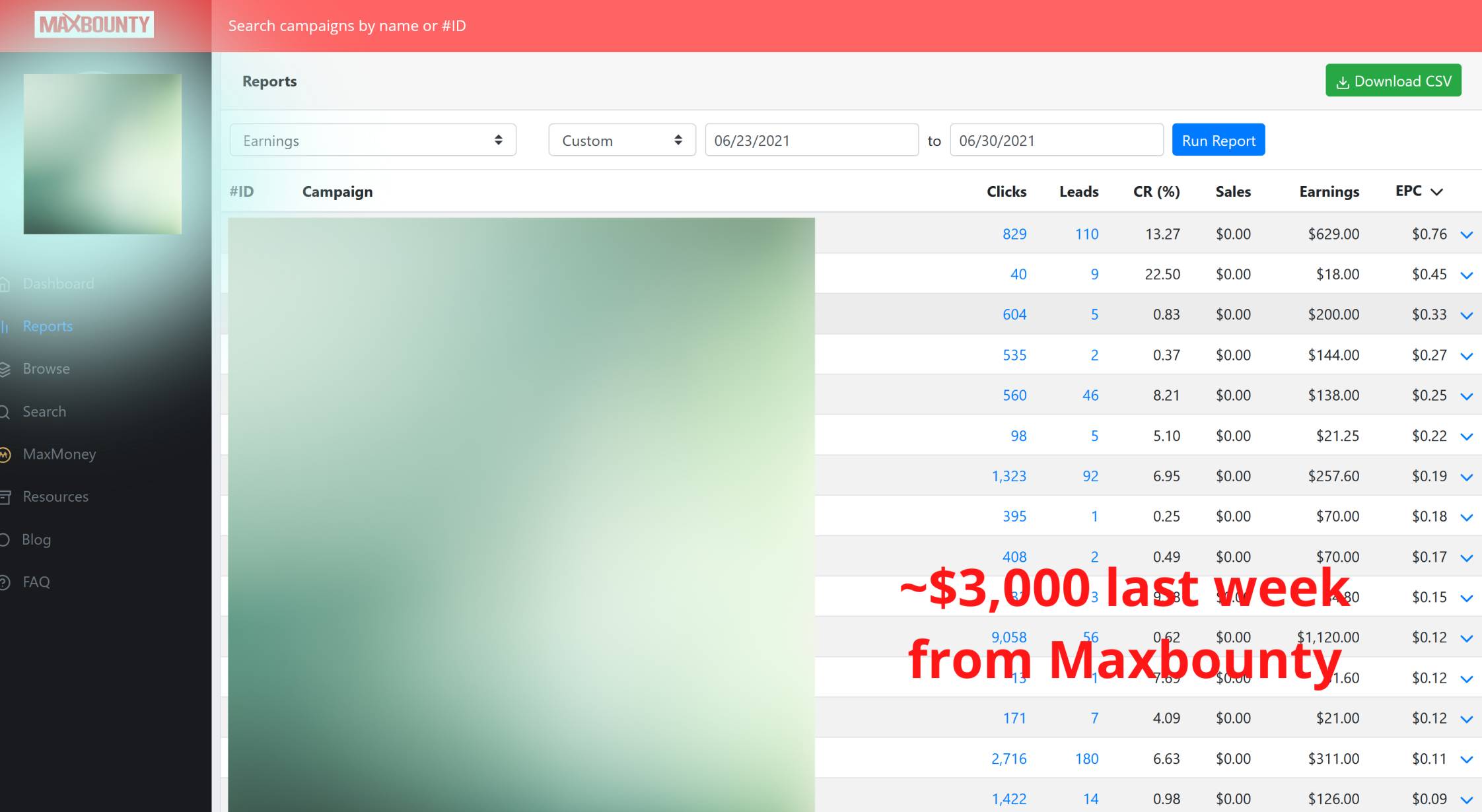Image resolution: width=1482 pixels, height=812 pixels.
Task: Click the Search magnifier icon in sidebar
Action: pos(5,412)
